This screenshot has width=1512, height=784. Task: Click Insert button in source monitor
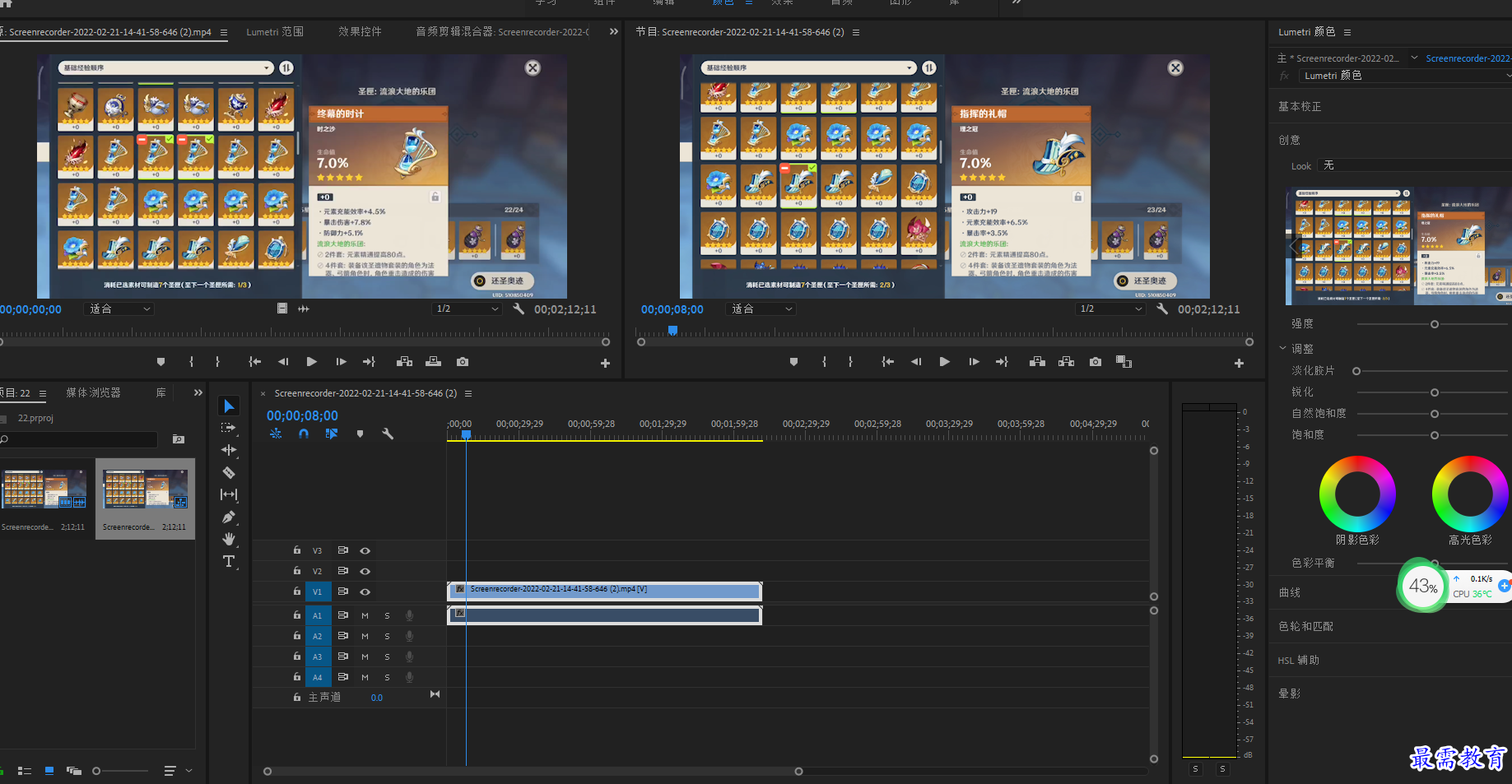[x=404, y=362]
